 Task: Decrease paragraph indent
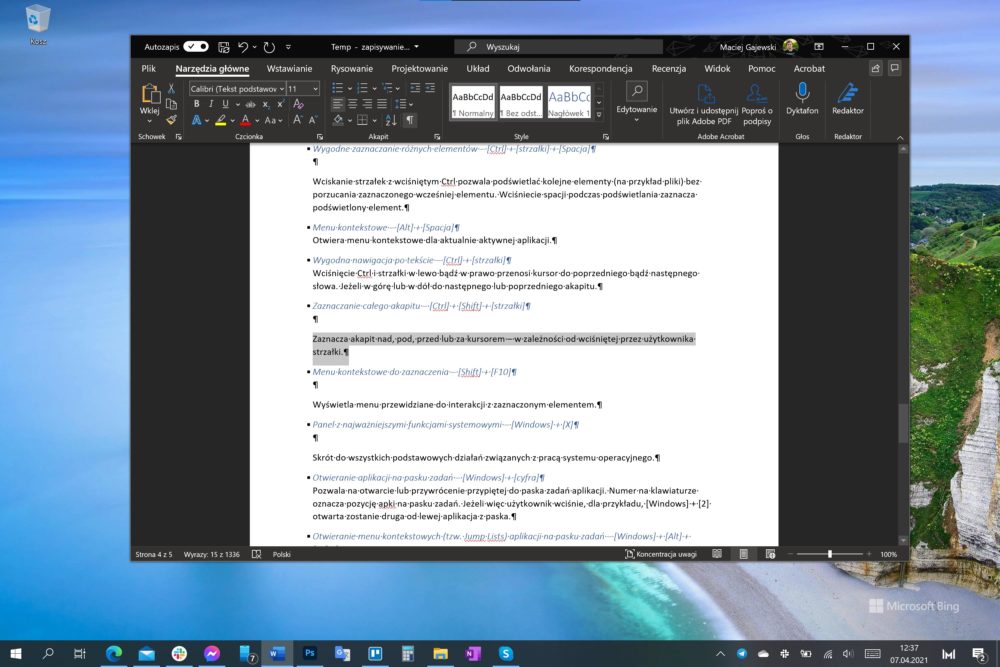point(415,88)
